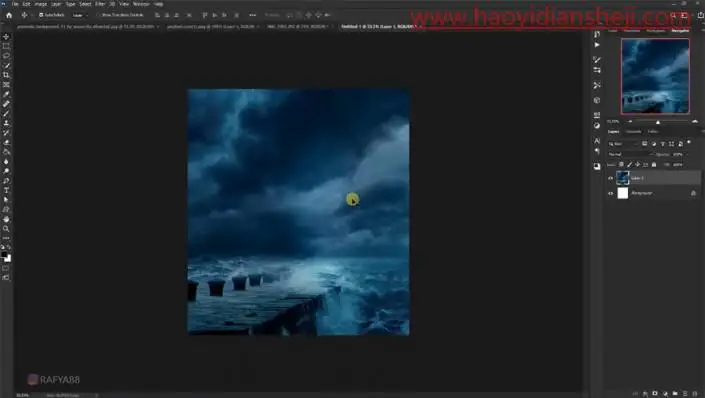Toggle lock image pixels brush icon

pos(629,165)
